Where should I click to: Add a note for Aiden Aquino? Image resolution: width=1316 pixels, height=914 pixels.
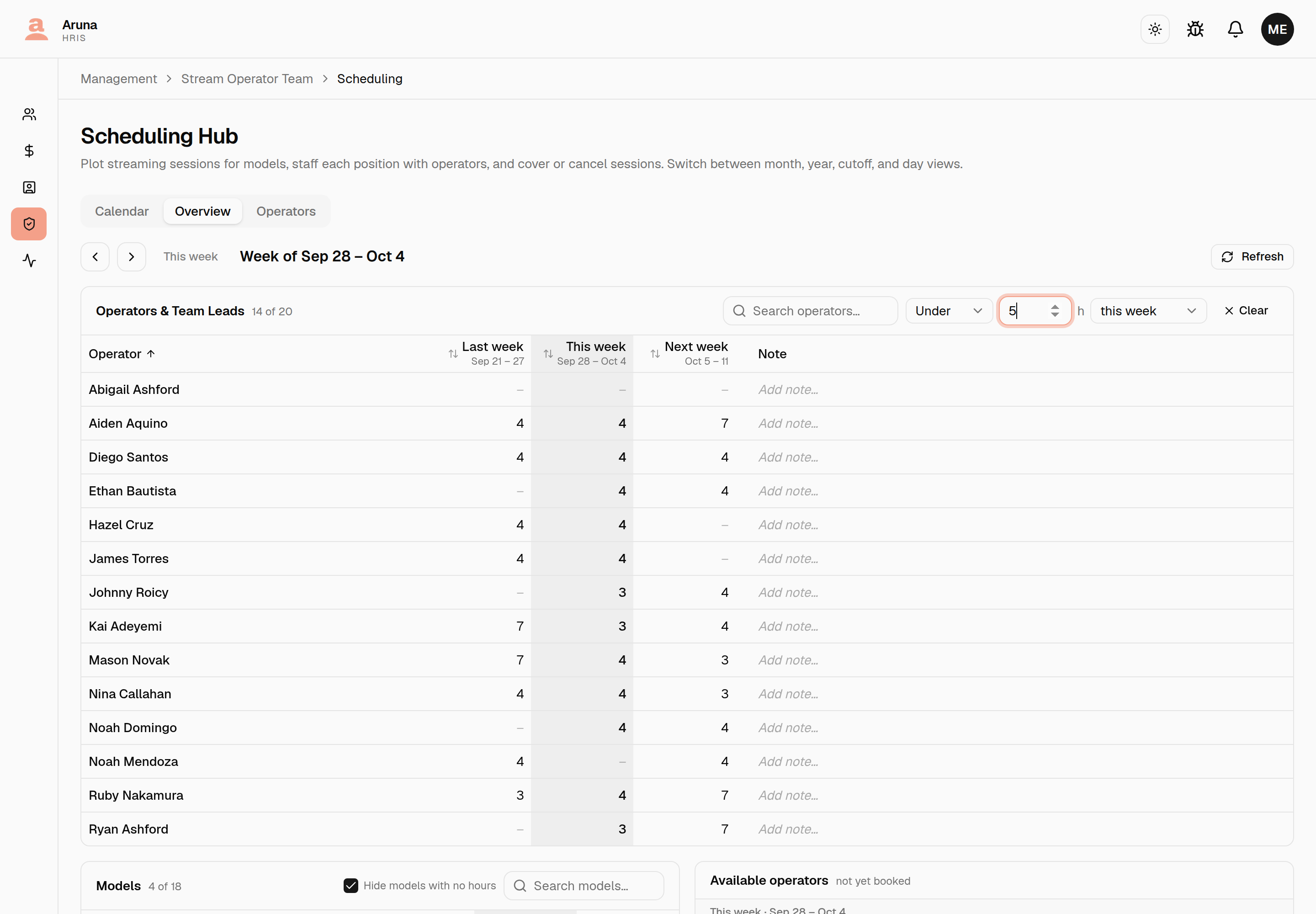(x=788, y=423)
